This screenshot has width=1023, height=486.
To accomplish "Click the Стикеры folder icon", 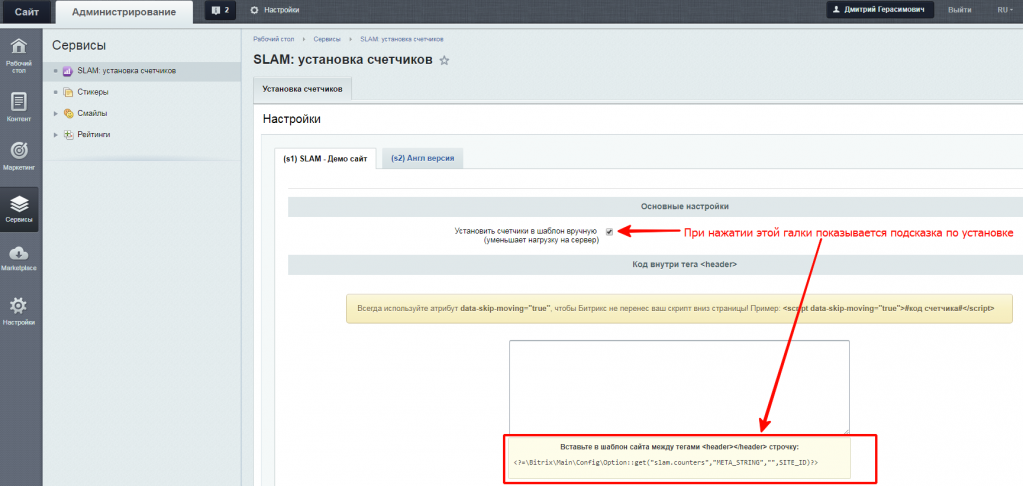I will tap(67, 92).
